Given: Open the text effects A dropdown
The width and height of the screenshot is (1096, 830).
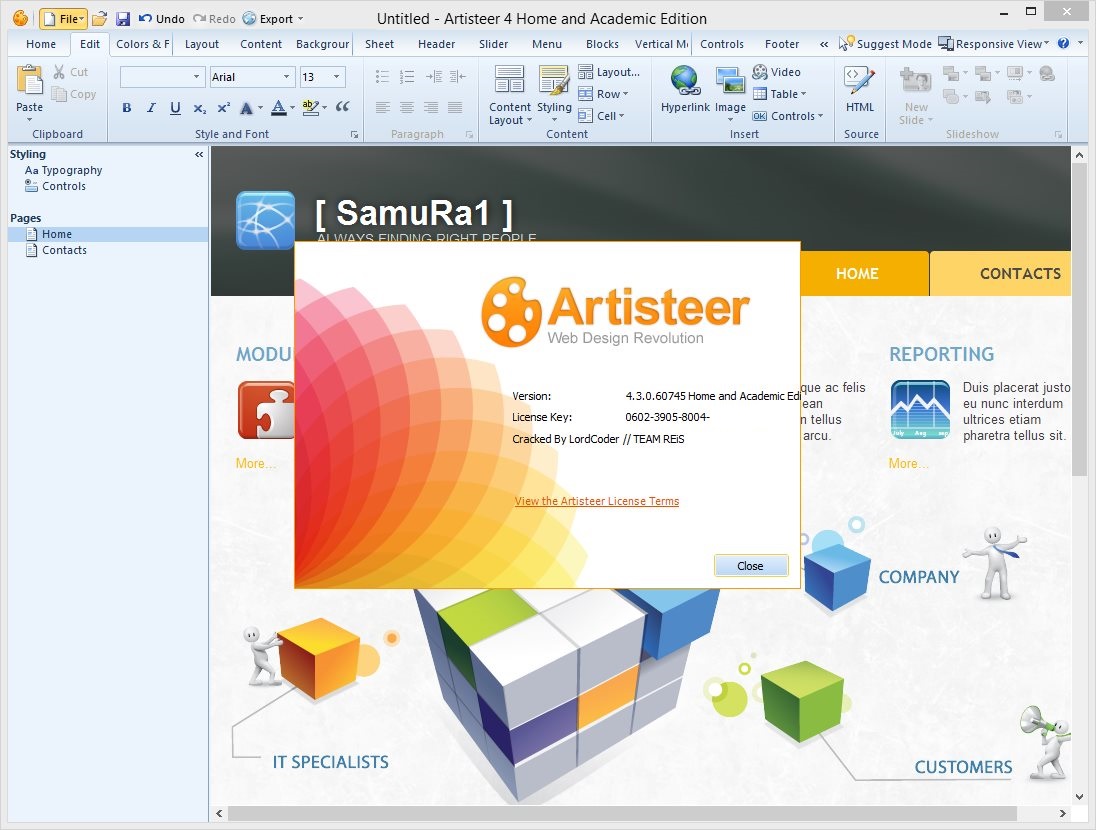Looking at the screenshot, I should 250,108.
